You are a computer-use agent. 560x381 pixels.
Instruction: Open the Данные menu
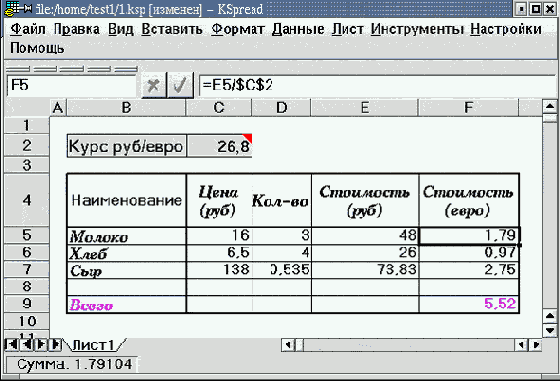pyautogui.click(x=298, y=29)
